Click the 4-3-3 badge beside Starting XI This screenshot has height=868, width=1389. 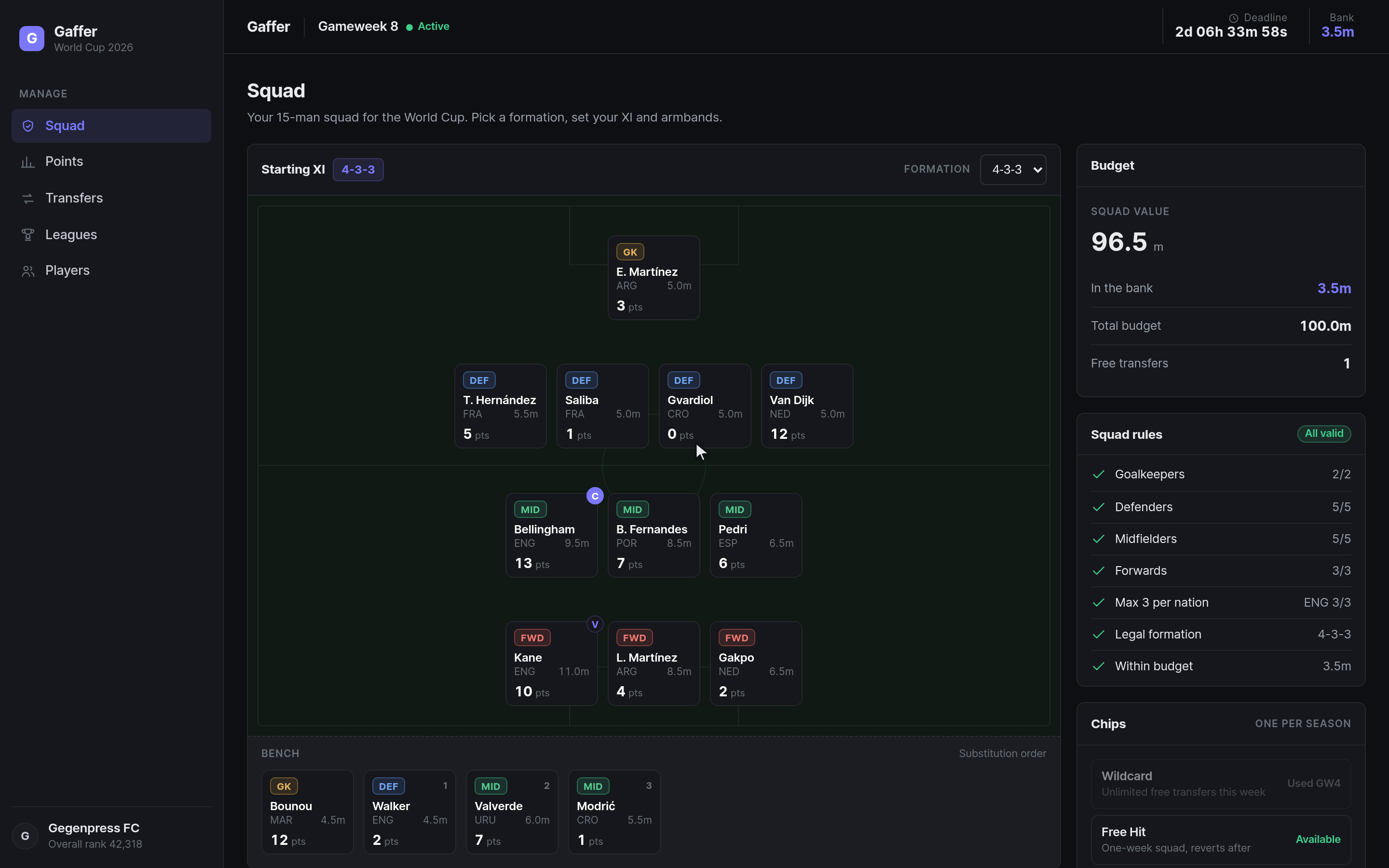[358, 169]
